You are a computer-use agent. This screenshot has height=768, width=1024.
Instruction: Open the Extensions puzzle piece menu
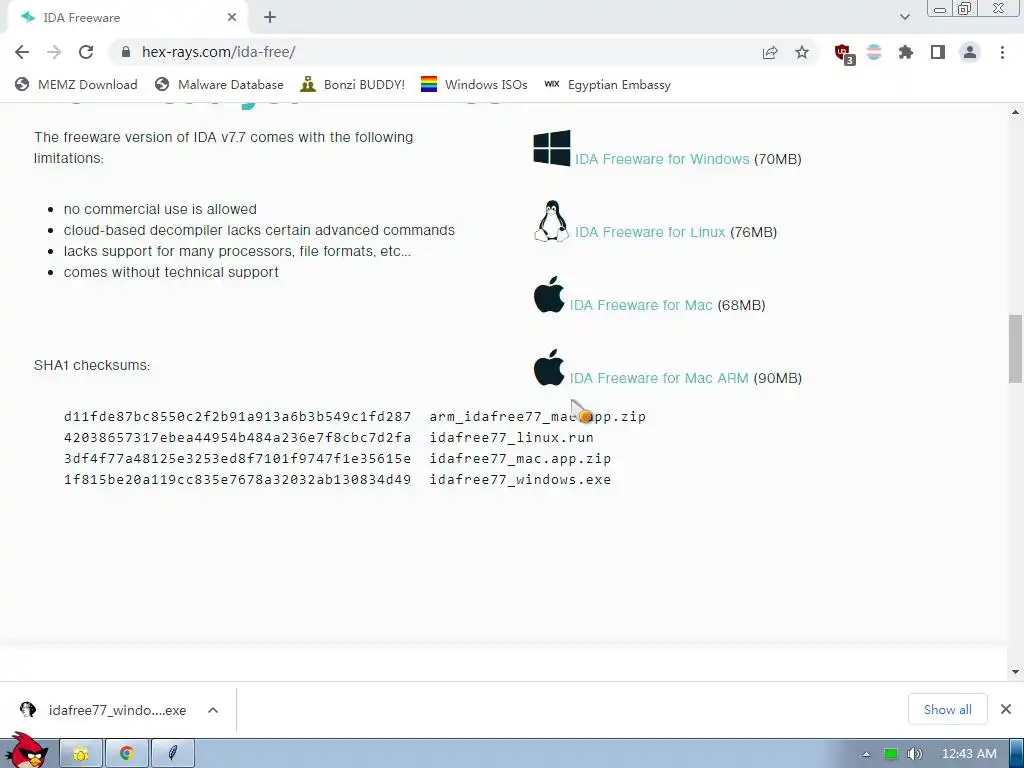906,52
